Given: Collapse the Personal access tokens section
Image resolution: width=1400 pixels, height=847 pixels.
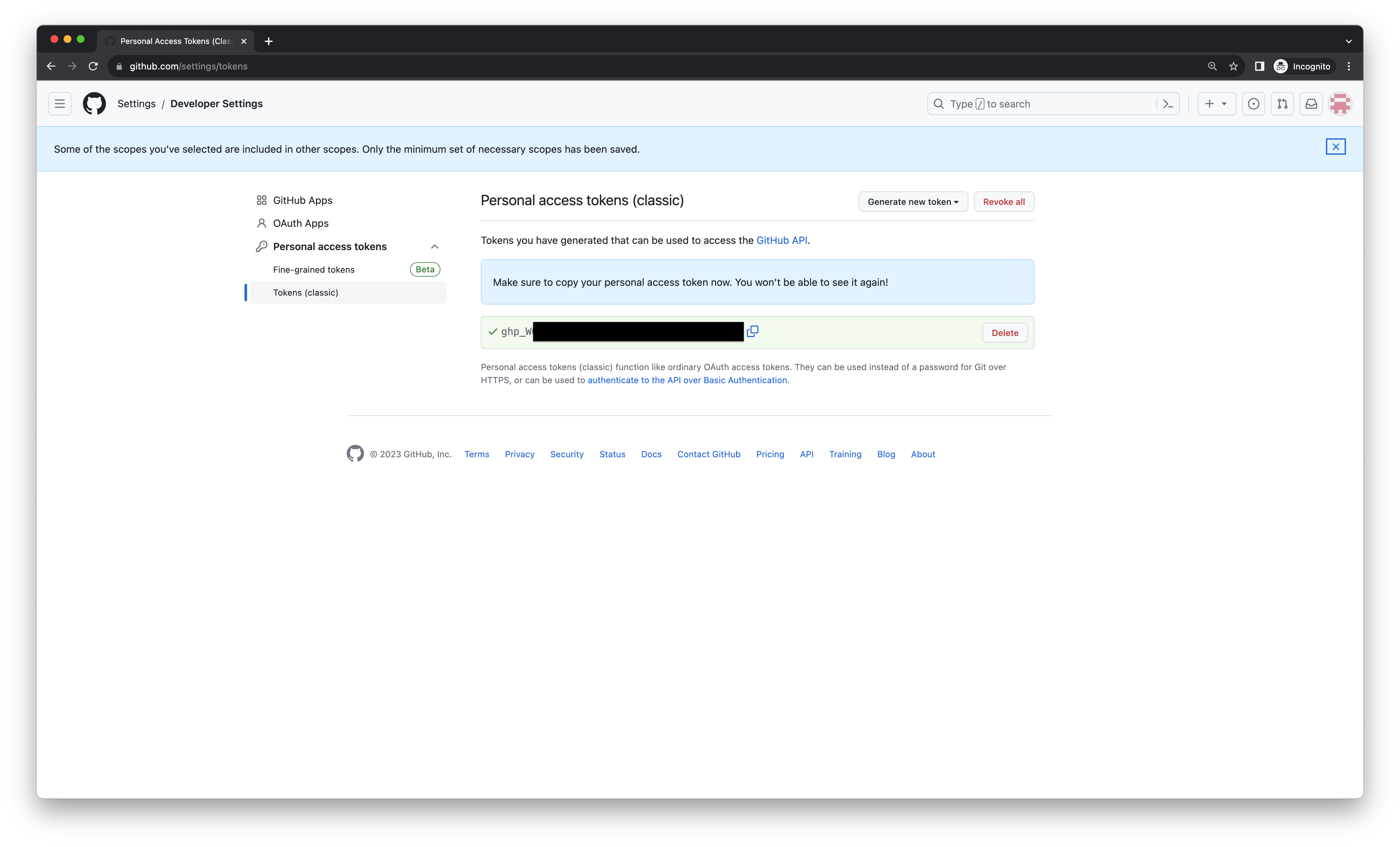Looking at the screenshot, I should coord(435,246).
